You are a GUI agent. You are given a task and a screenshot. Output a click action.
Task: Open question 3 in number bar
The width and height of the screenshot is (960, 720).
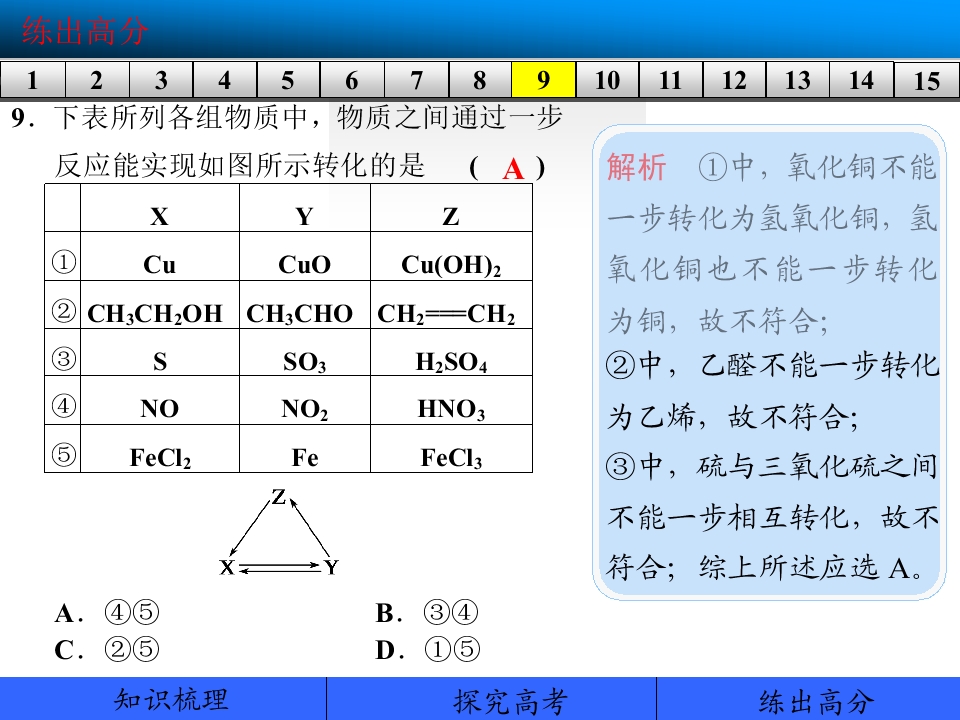pyautogui.click(x=161, y=80)
